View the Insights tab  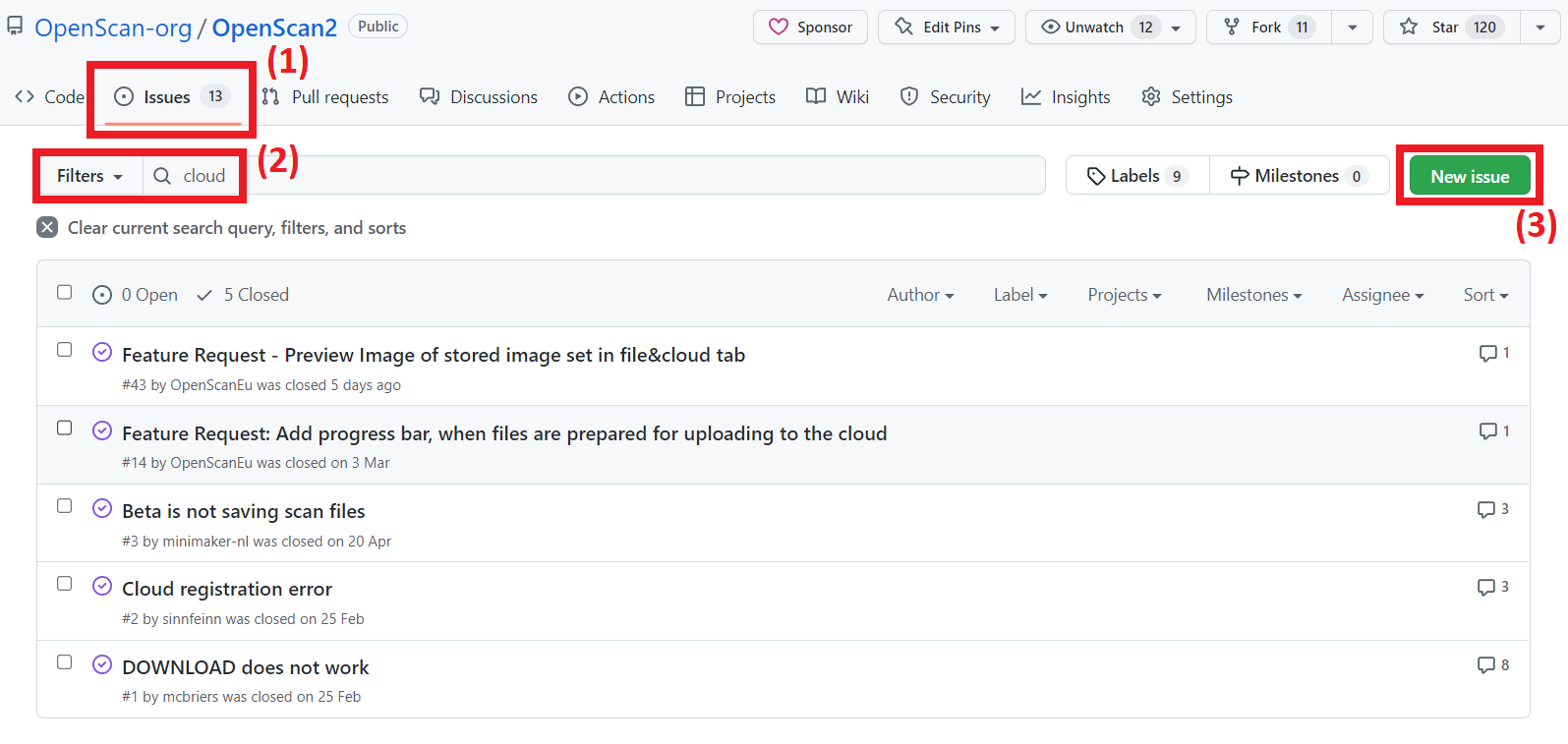[1066, 96]
